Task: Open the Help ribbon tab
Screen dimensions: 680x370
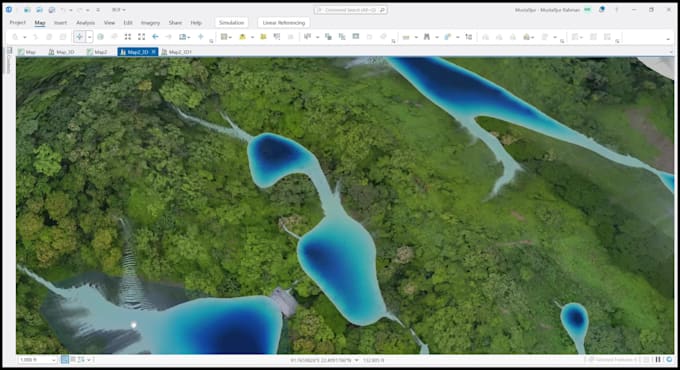Action: 196,23
